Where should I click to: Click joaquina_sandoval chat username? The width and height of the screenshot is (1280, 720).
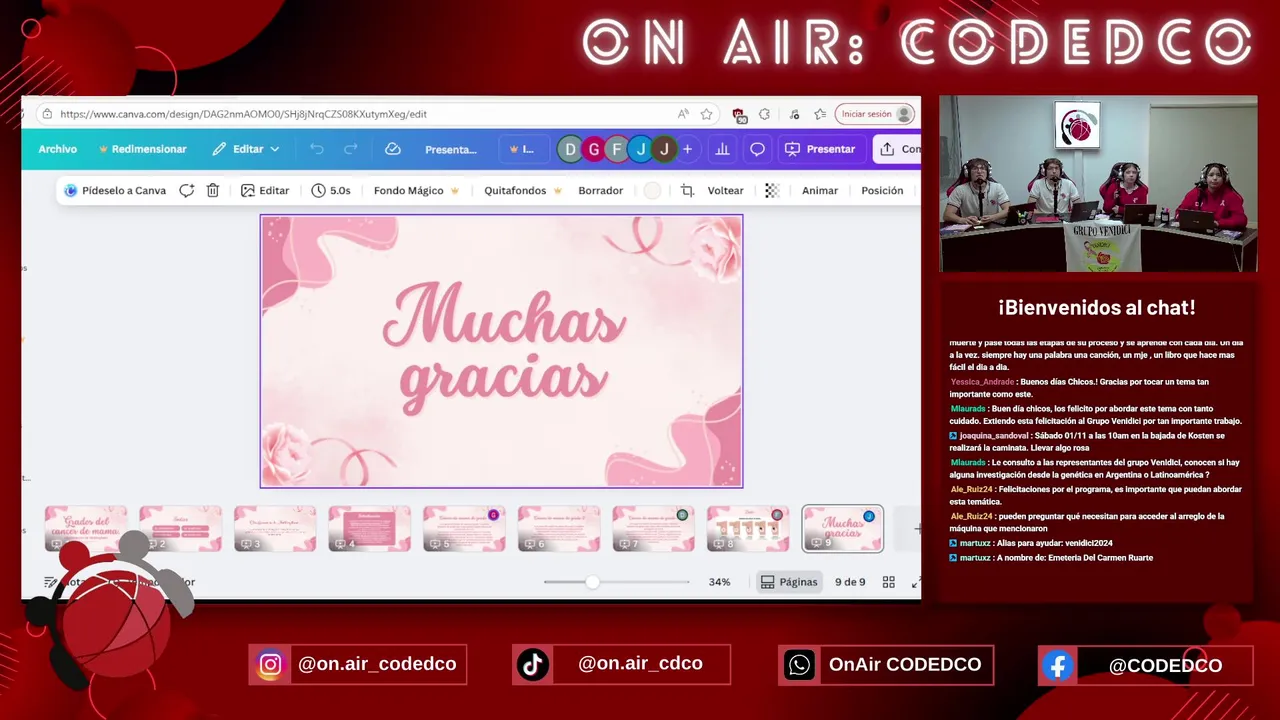click(994, 436)
